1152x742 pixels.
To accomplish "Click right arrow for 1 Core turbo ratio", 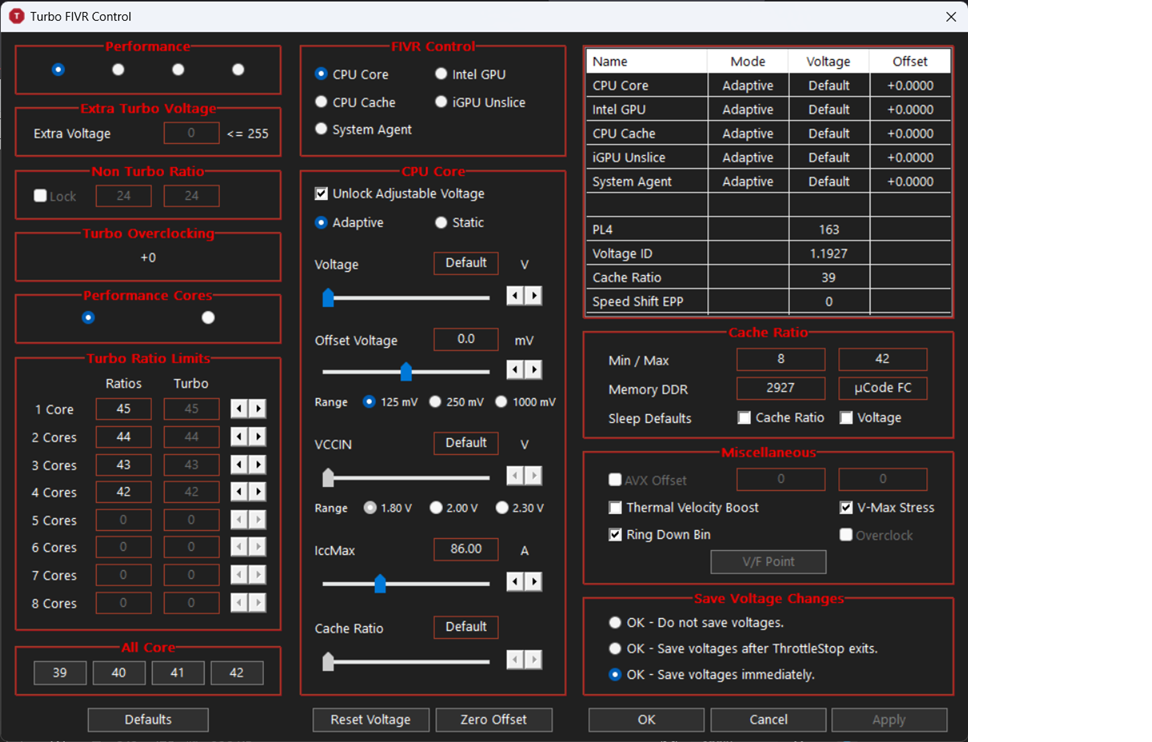I will coord(258,409).
